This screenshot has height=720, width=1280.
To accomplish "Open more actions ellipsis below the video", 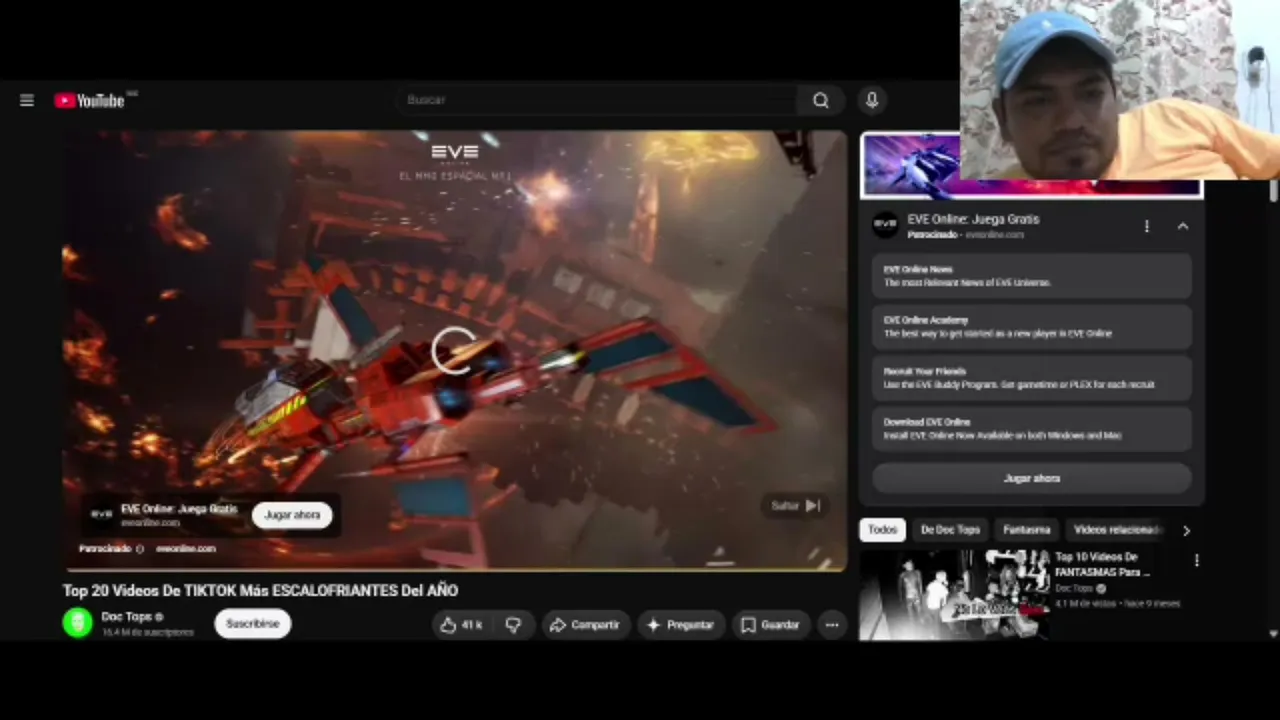I will 832,625.
